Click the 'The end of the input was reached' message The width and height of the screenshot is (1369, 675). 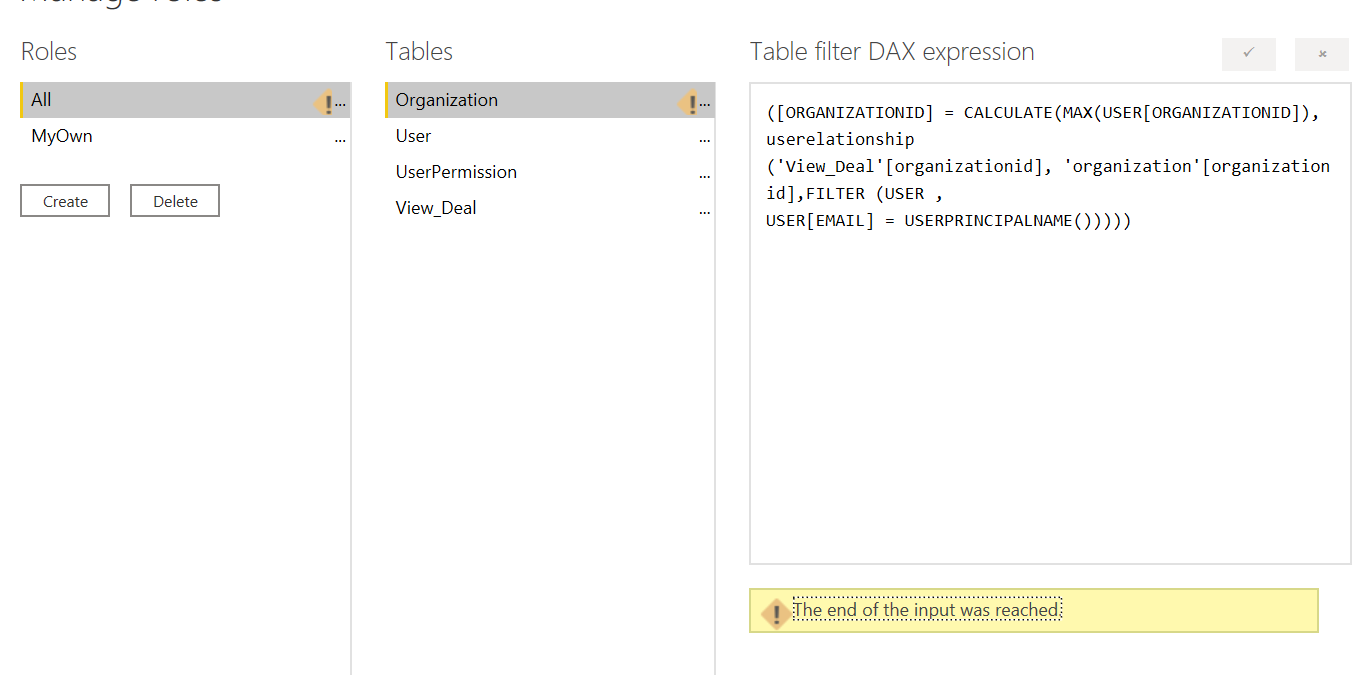pos(926,610)
